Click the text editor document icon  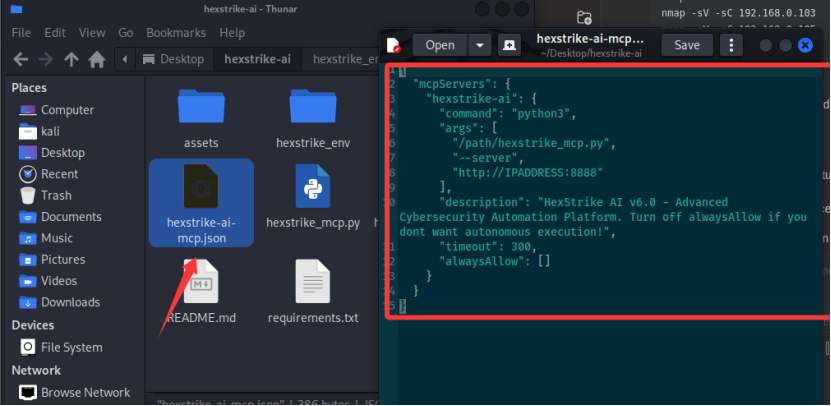[x=393, y=46]
